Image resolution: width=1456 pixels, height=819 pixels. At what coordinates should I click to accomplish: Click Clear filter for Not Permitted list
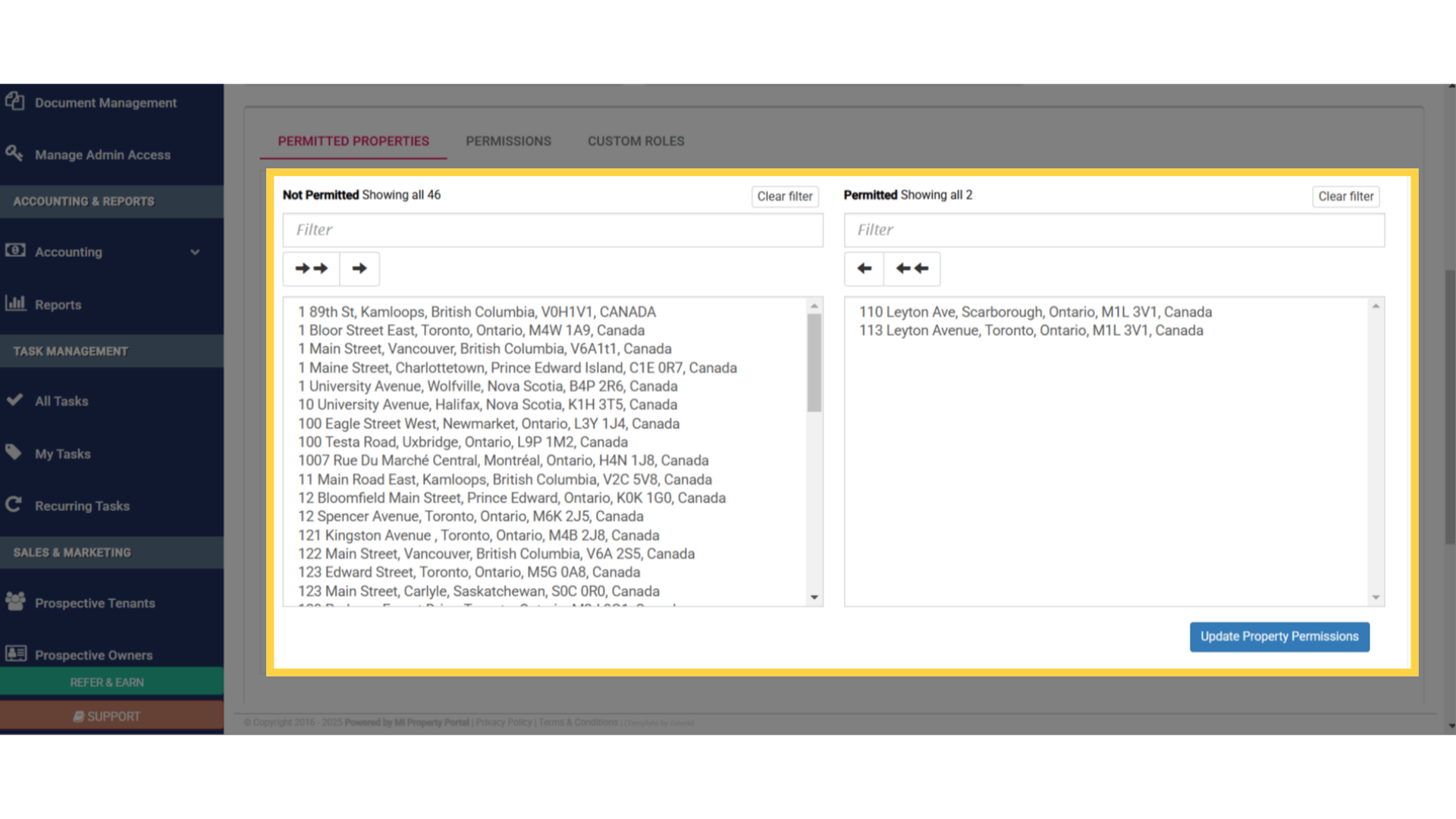point(785,196)
